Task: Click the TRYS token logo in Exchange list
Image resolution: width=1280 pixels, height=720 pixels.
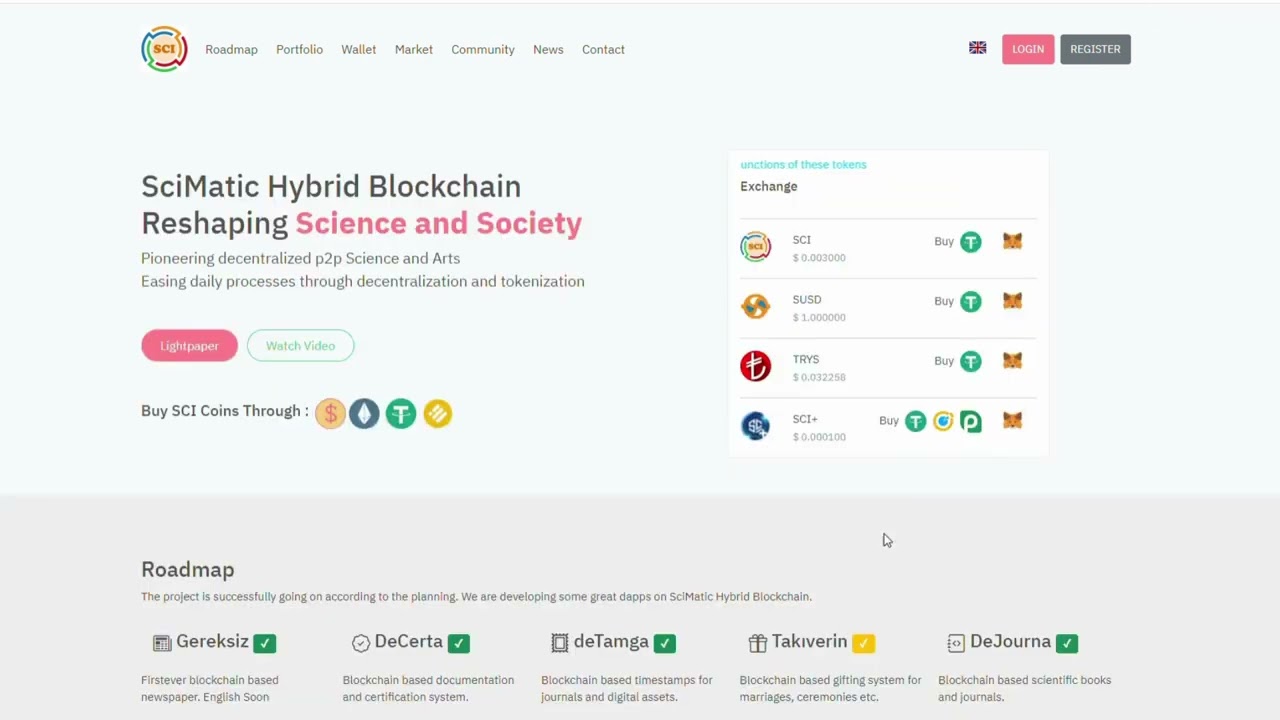Action: click(756, 366)
